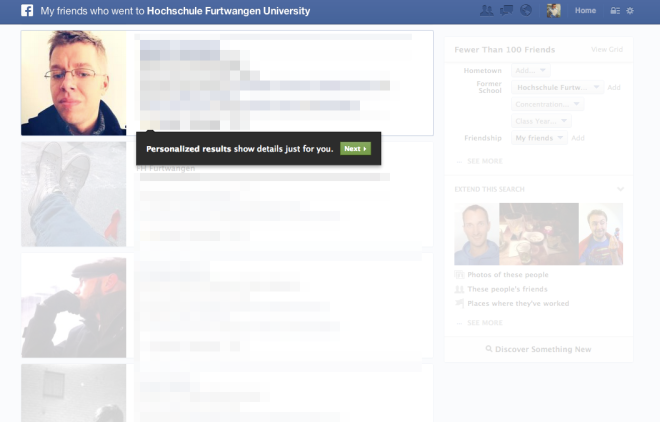Expand SEE MORE under Extend This Search
This screenshot has height=422, width=660.
click(484, 323)
